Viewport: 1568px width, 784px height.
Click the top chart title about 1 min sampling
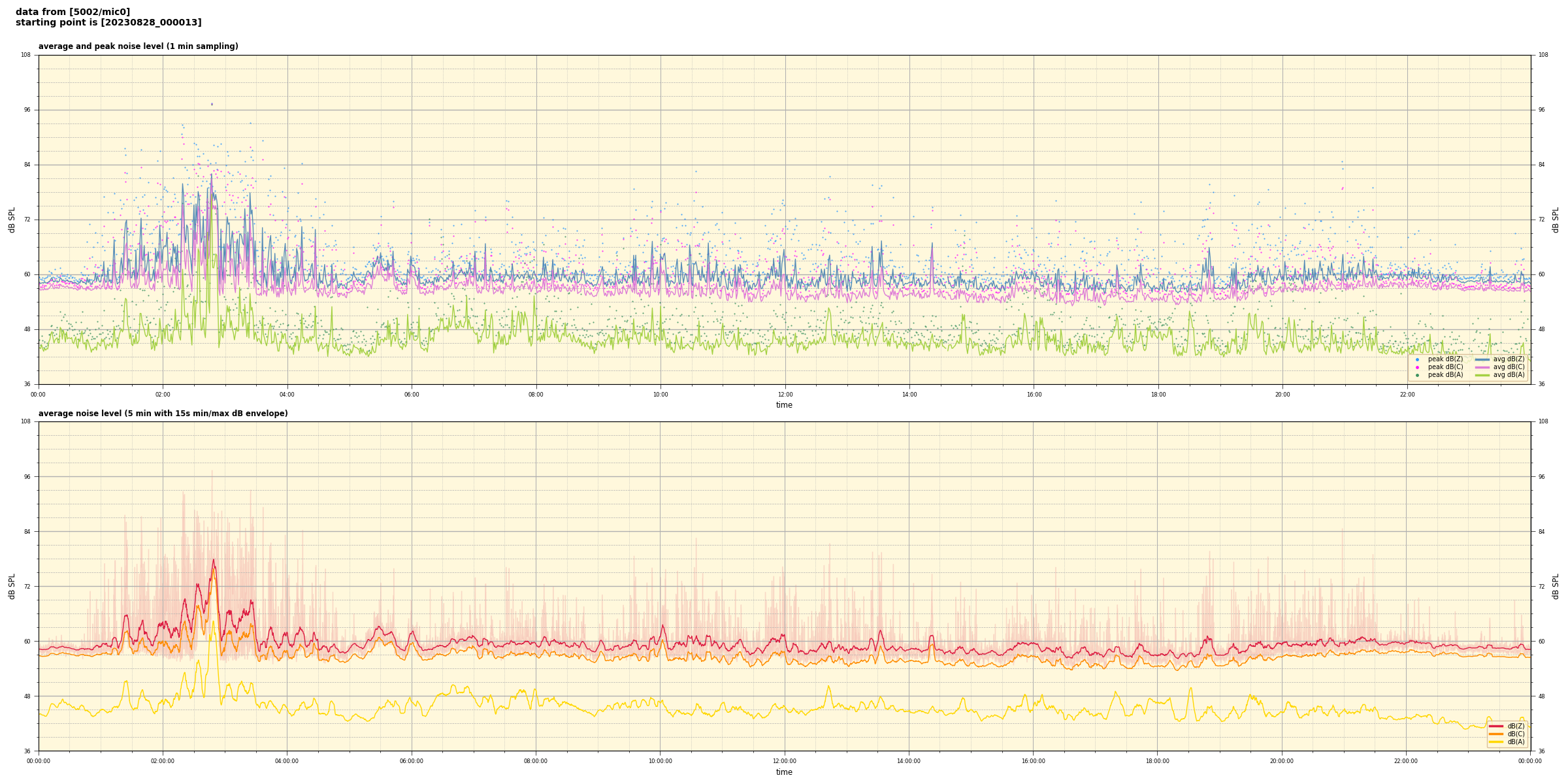point(138,46)
